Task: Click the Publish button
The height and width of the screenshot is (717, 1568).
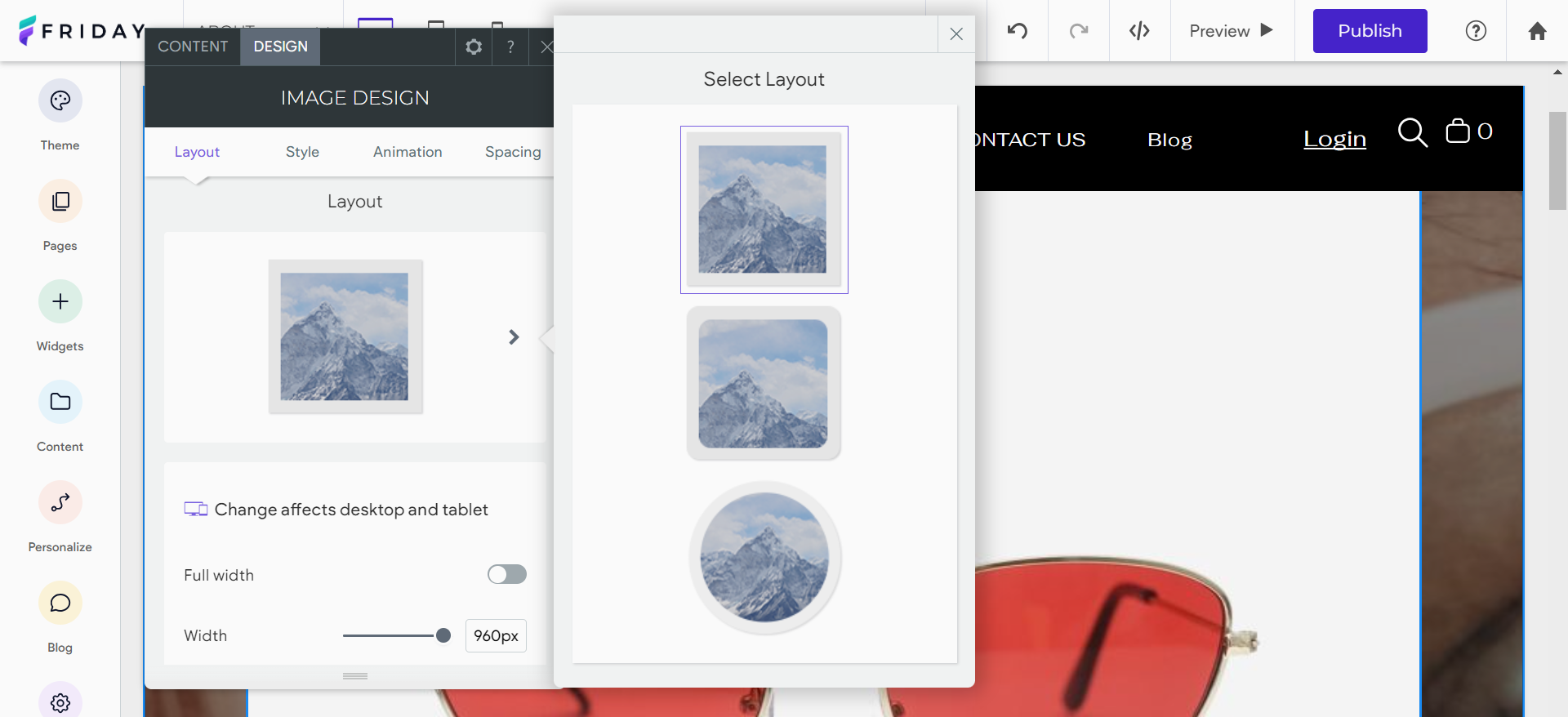Action: (1370, 31)
